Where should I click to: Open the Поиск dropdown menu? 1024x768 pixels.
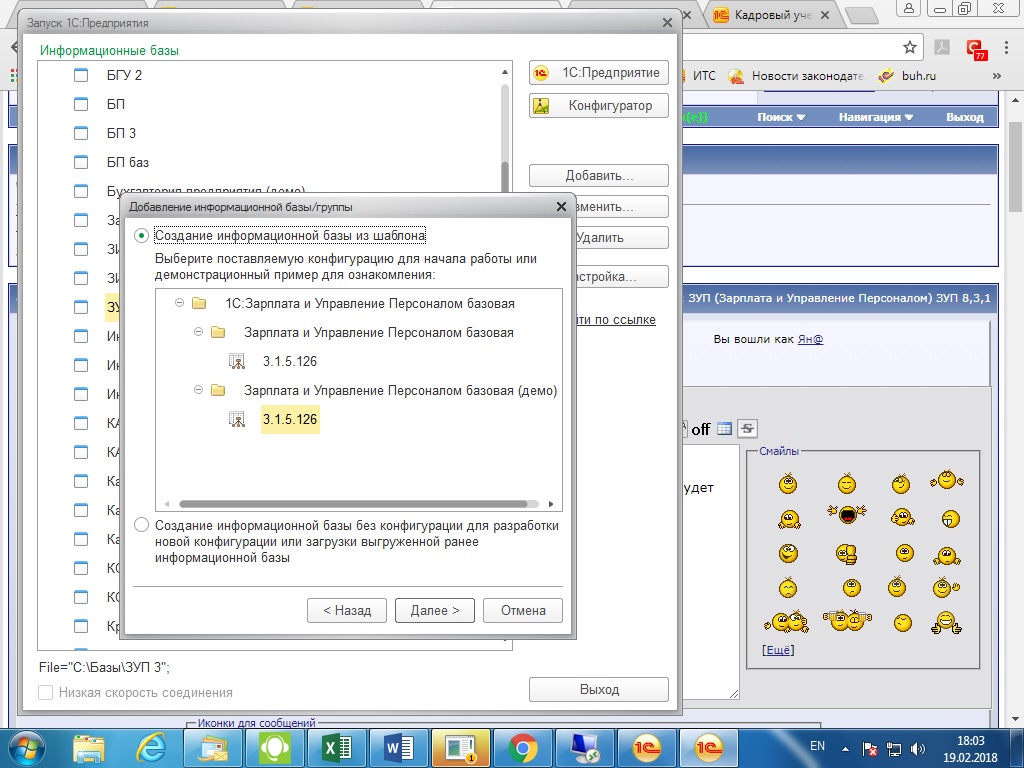781,117
